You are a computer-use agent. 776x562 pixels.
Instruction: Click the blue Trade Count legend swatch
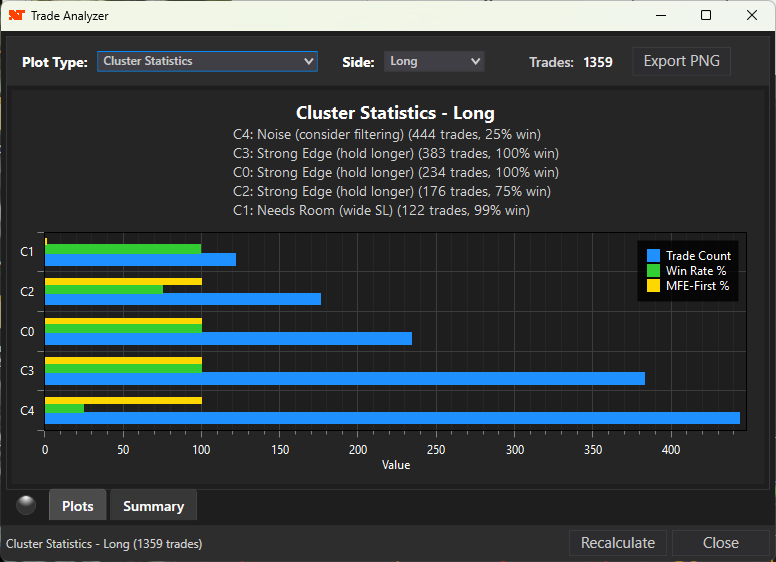click(654, 256)
